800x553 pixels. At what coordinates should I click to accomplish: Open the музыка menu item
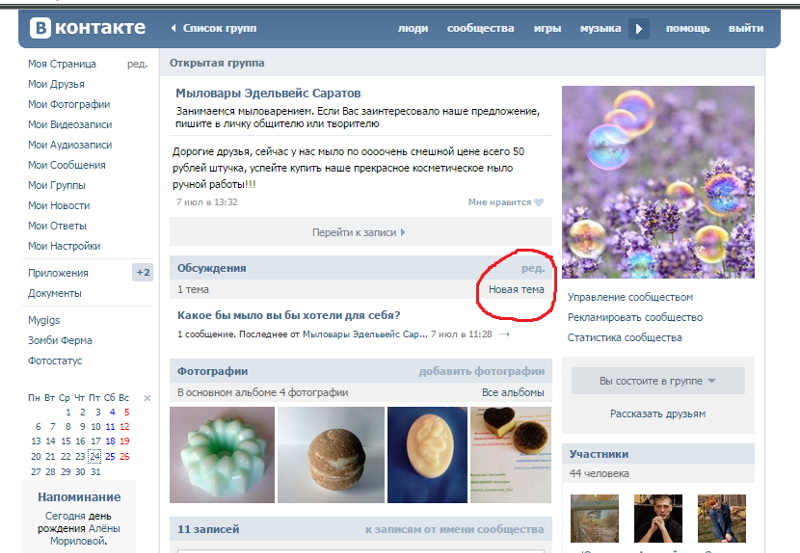pyautogui.click(x=601, y=29)
